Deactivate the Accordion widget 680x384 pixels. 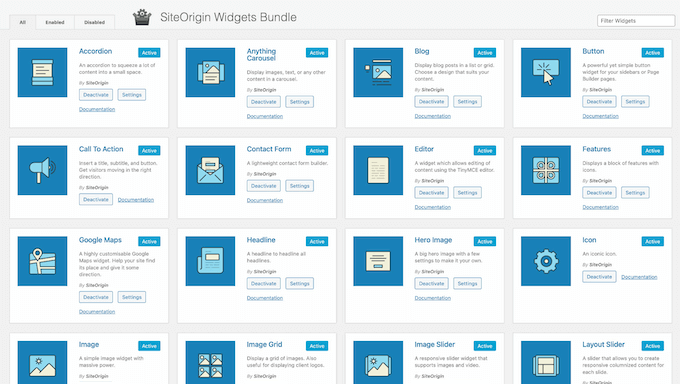pos(96,95)
